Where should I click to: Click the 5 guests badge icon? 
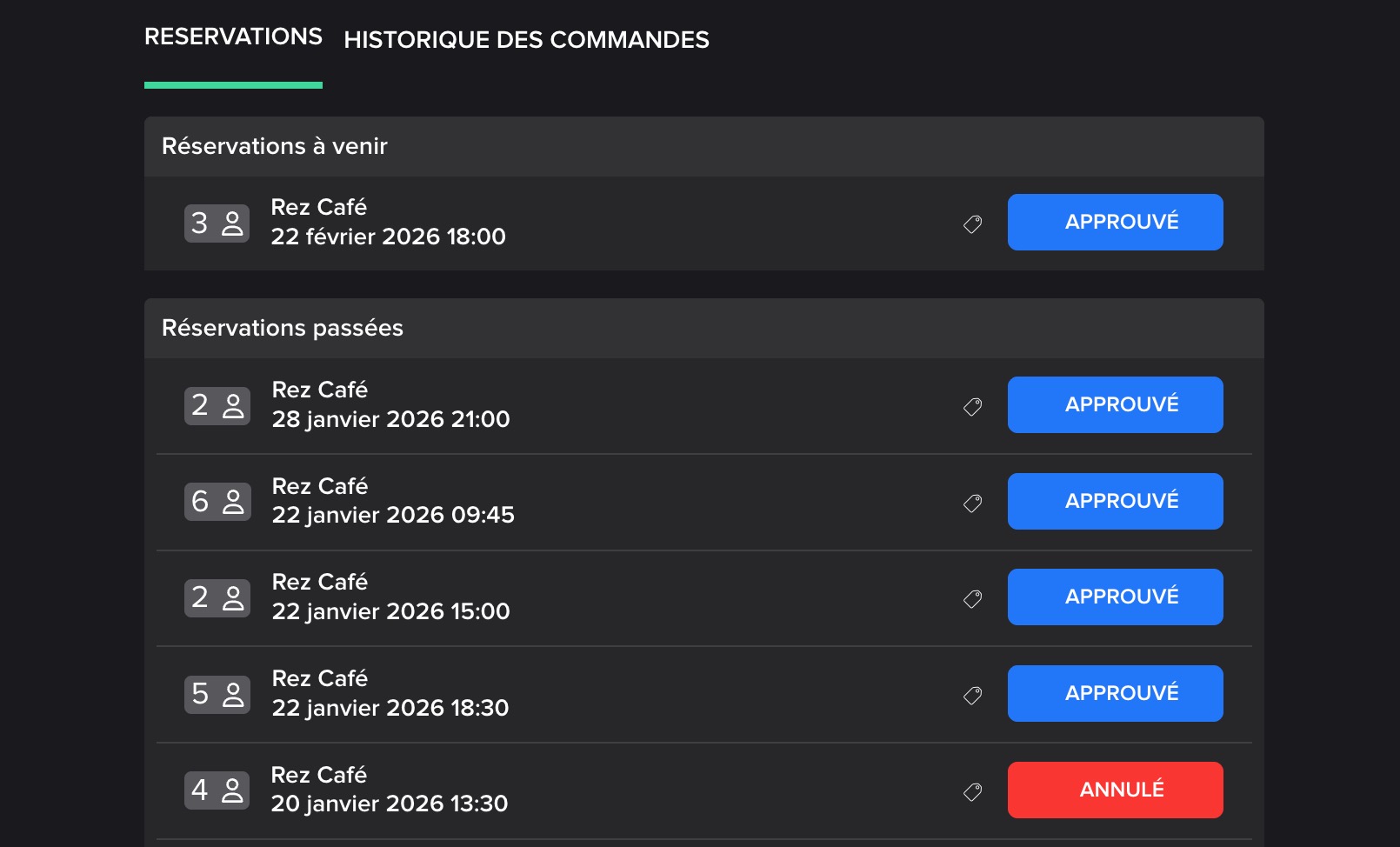(217, 694)
